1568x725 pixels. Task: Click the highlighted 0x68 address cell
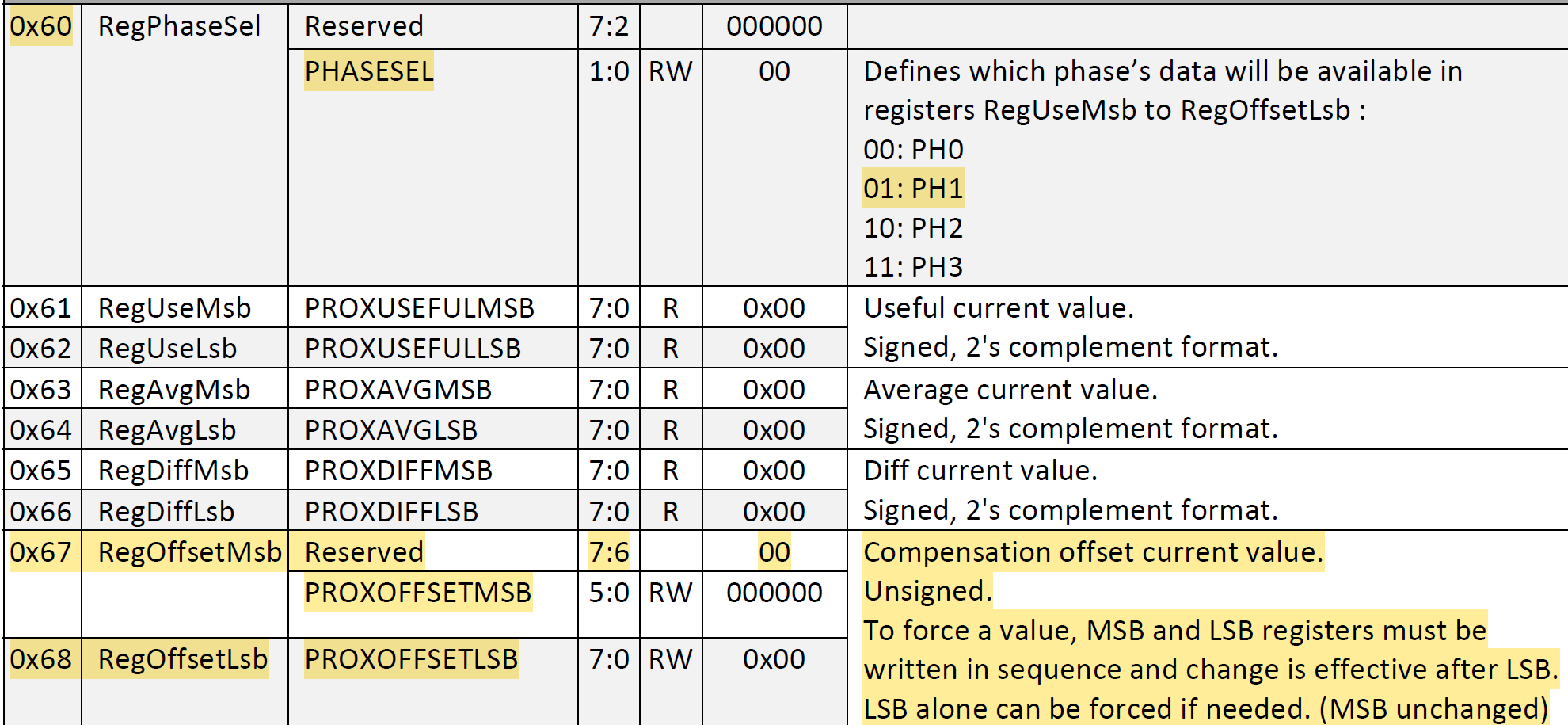pyautogui.click(x=40, y=659)
